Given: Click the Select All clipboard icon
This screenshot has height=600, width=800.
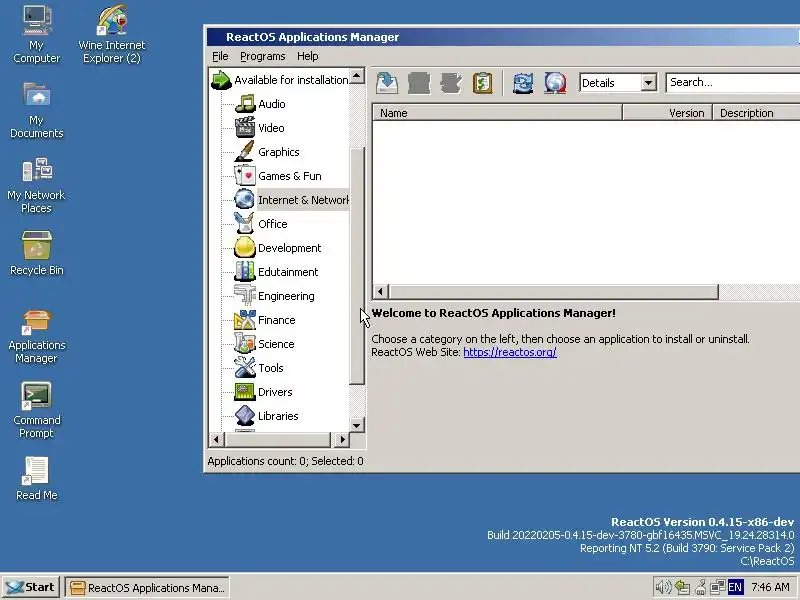Looking at the screenshot, I should 482,83.
